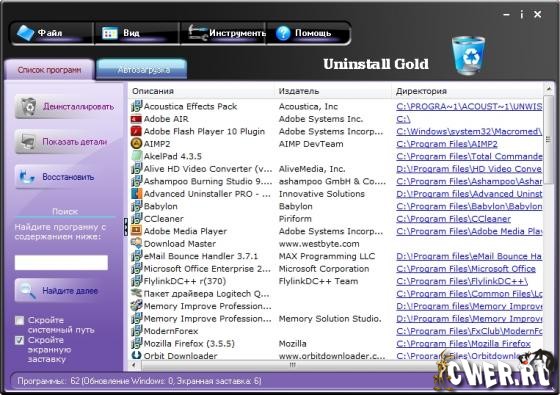Screen dimensions: 560x395
Task: Toggle Скройте экранную заставку checkbox
Action: 20,340
